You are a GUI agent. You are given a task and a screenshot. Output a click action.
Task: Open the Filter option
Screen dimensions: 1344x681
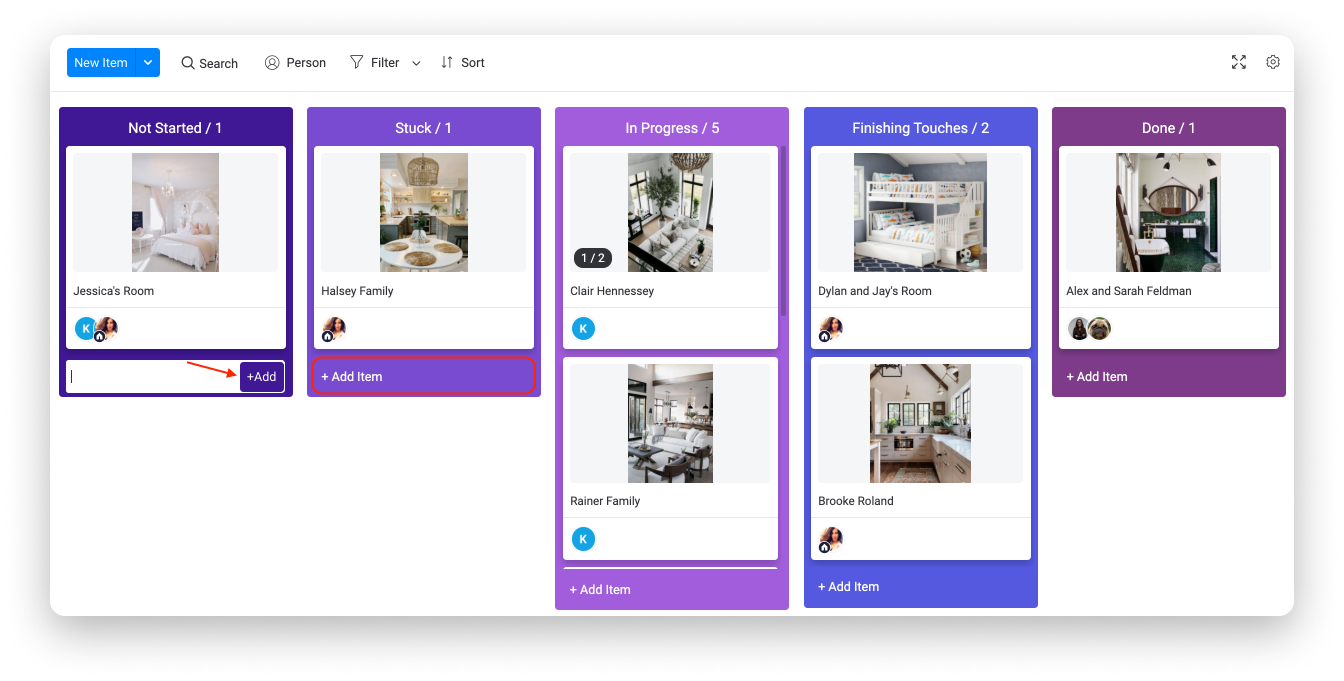point(374,63)
